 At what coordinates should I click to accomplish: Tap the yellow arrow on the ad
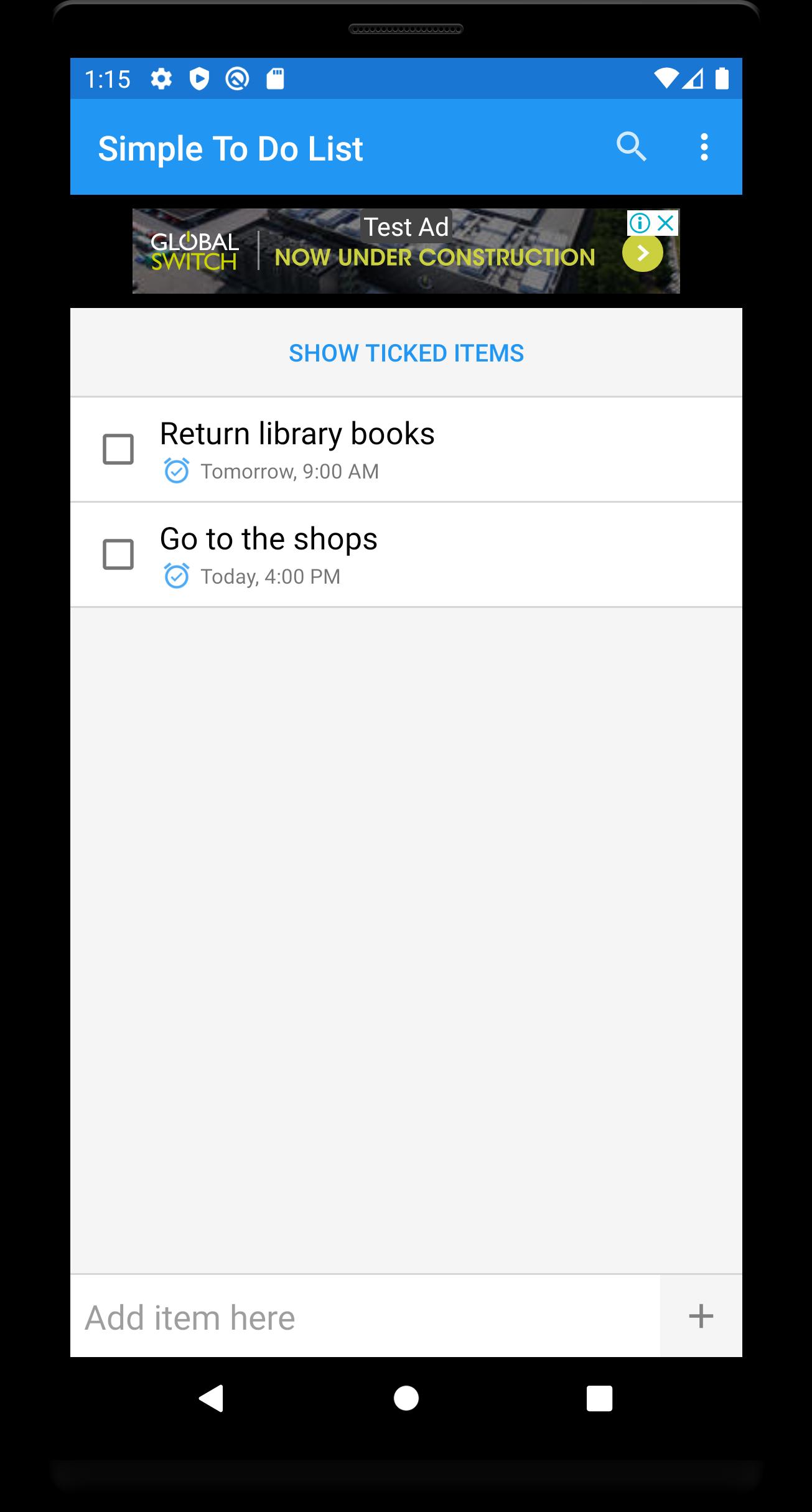click(643, 253)
